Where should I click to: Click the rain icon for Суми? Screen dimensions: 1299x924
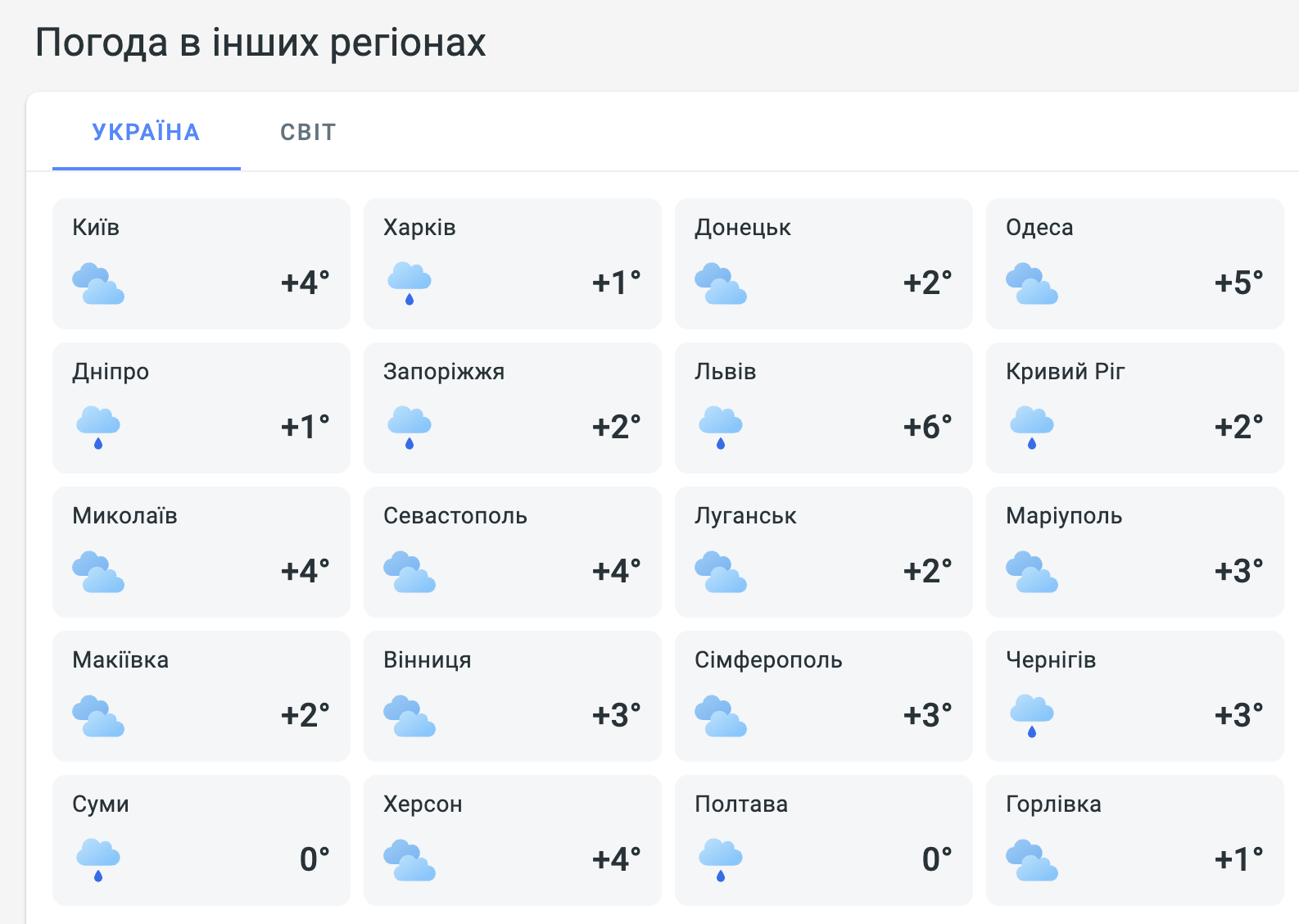(98, 860)
